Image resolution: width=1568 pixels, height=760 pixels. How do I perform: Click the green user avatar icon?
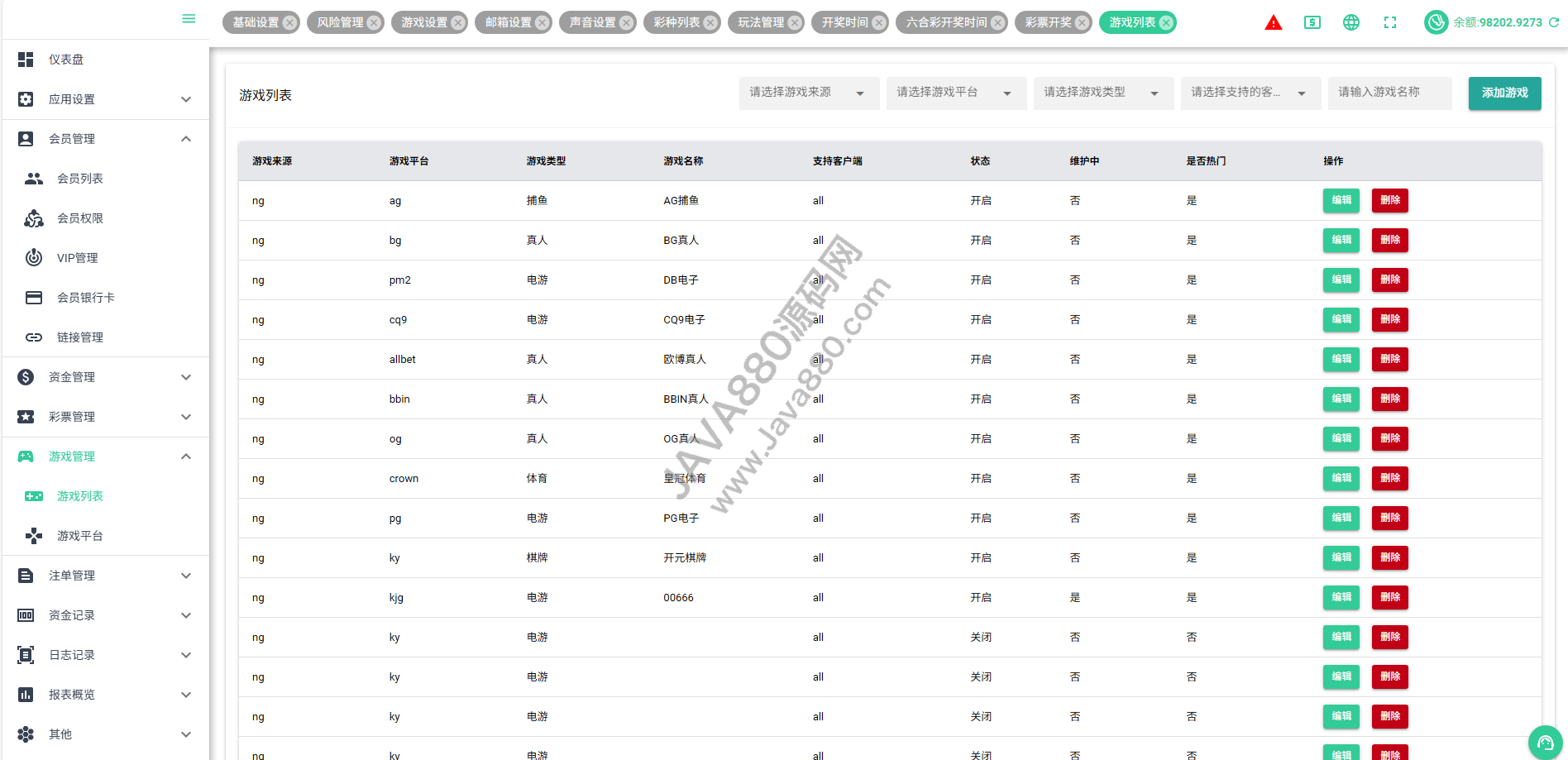[1437, 22]
